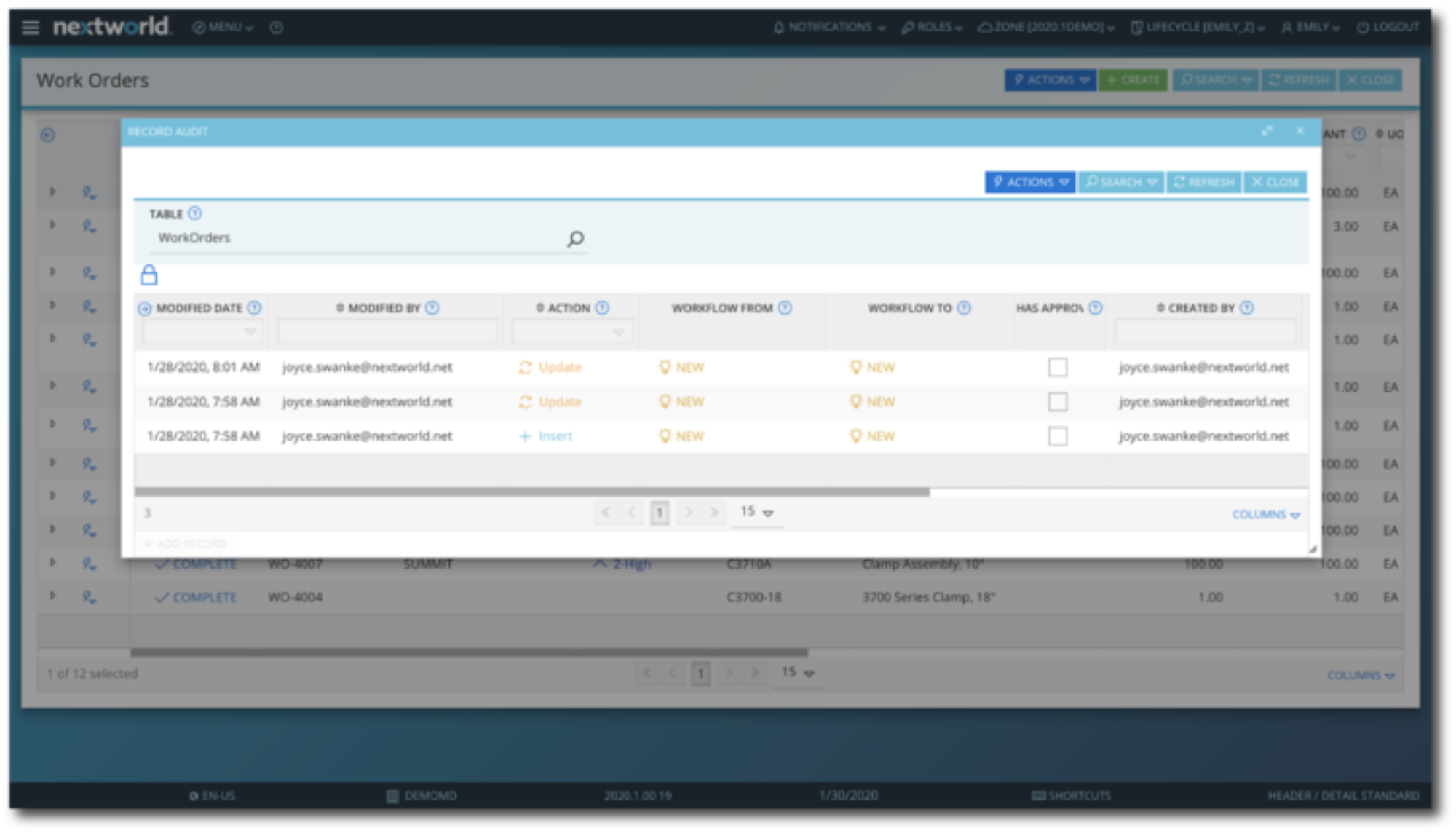Click Refresh in the Record Audit dialog
This screenshot has width=1456, height=833.
(x=1204, y=182)
